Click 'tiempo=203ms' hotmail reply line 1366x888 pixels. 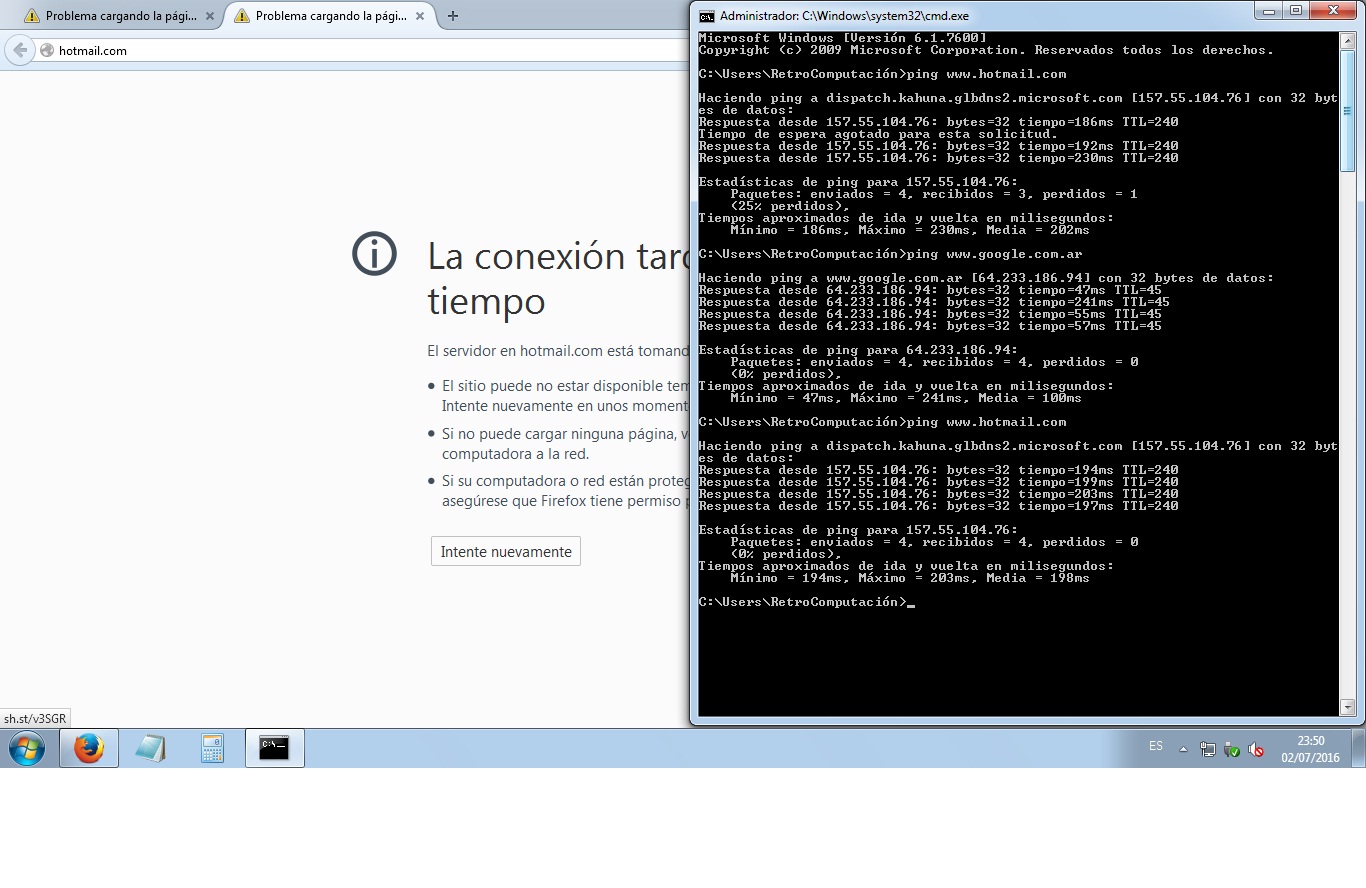(x=938, y=494)
